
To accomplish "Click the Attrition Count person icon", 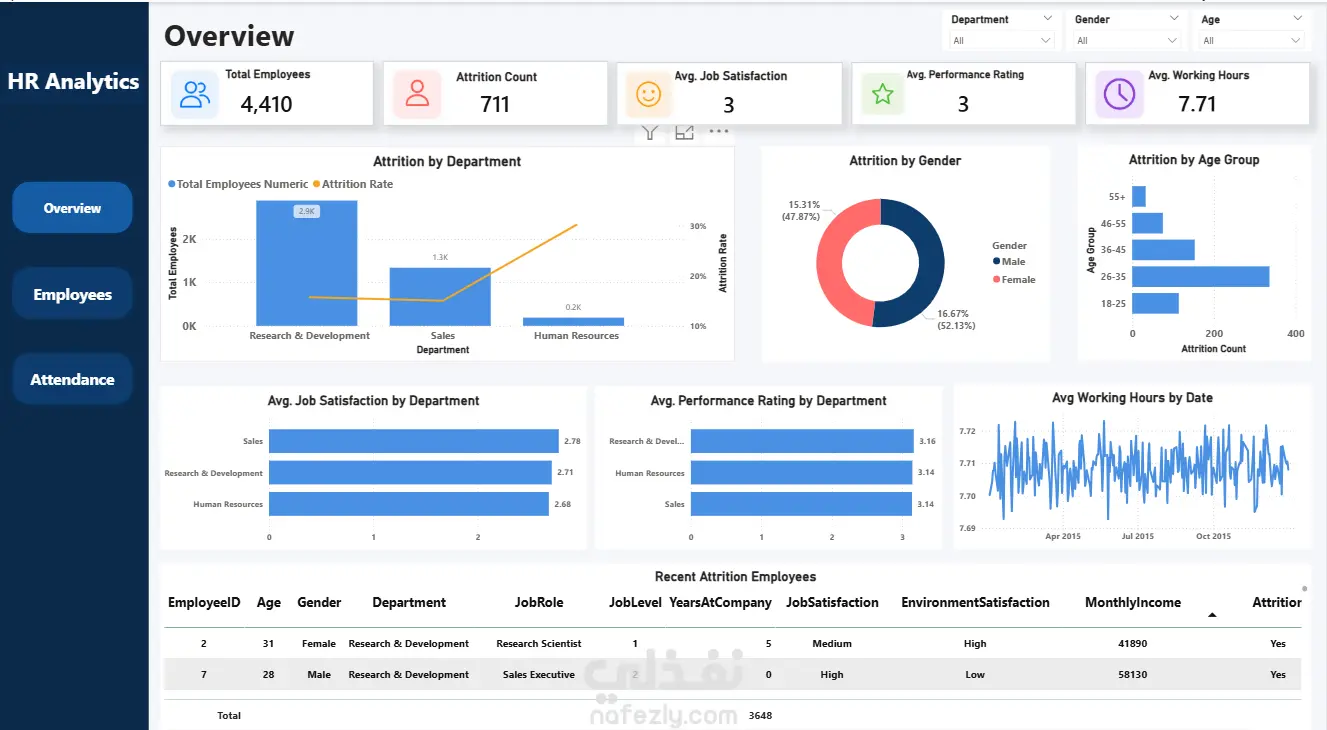I will coord(417,94).
